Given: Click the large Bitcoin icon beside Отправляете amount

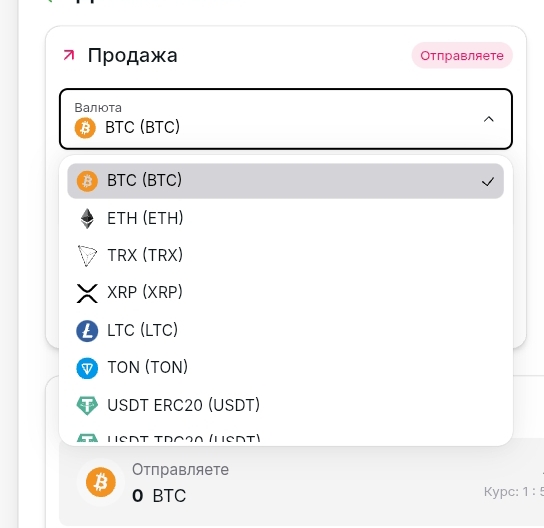Looking at the screenshot, I should 101,482.
